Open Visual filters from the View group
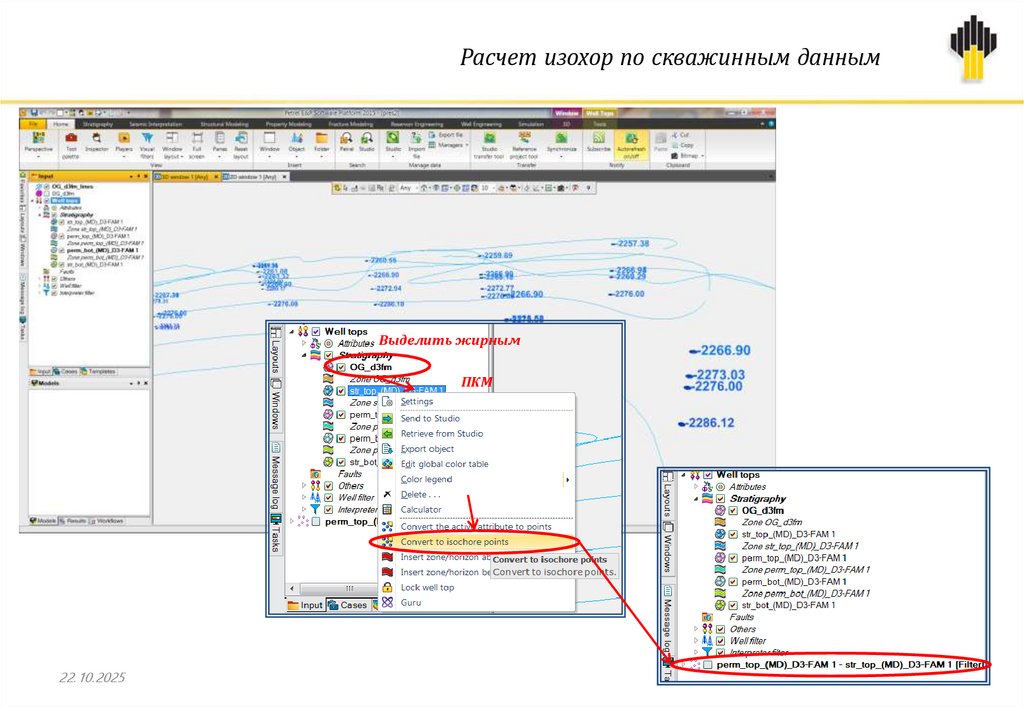 coord(147,140)
